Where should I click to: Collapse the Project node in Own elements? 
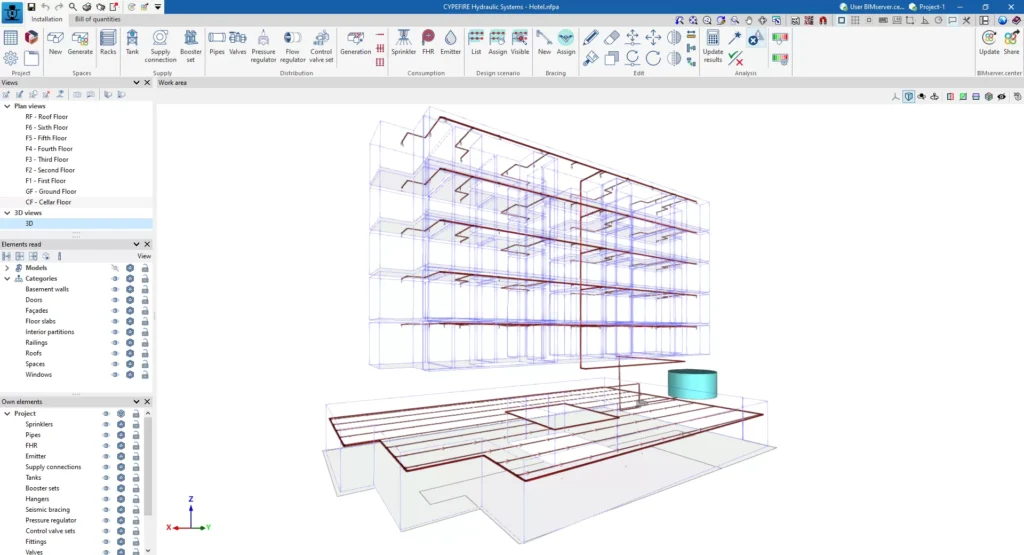[7, 413]
